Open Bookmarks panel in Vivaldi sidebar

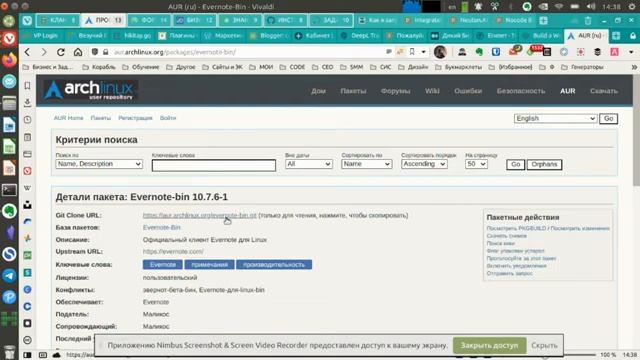coord(27,86)
